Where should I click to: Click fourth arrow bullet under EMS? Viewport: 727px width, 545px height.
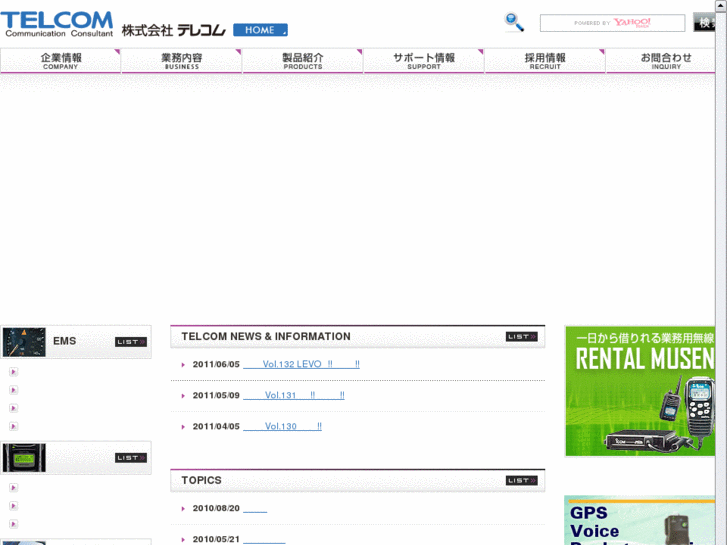[x=13, y=426]
